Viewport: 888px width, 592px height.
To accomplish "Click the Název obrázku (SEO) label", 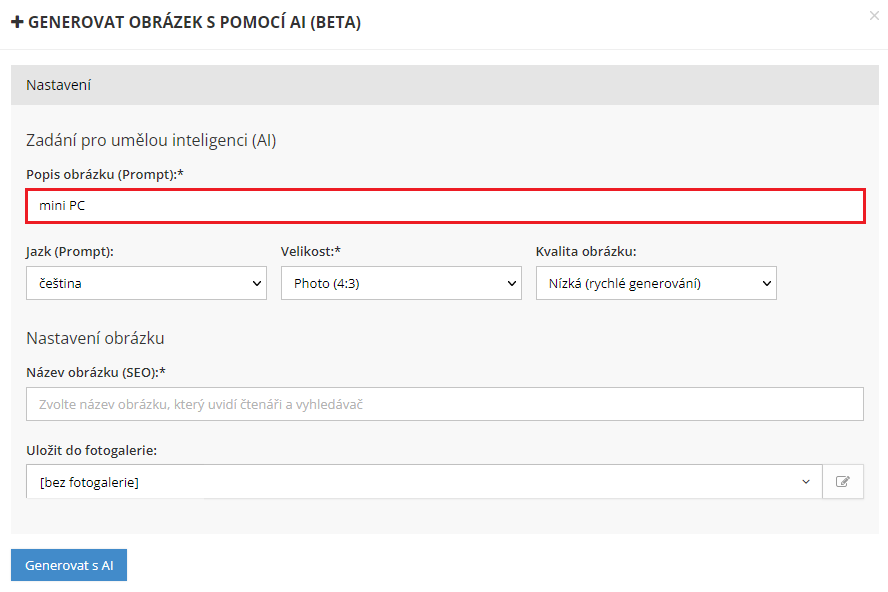I will [96, 372].
